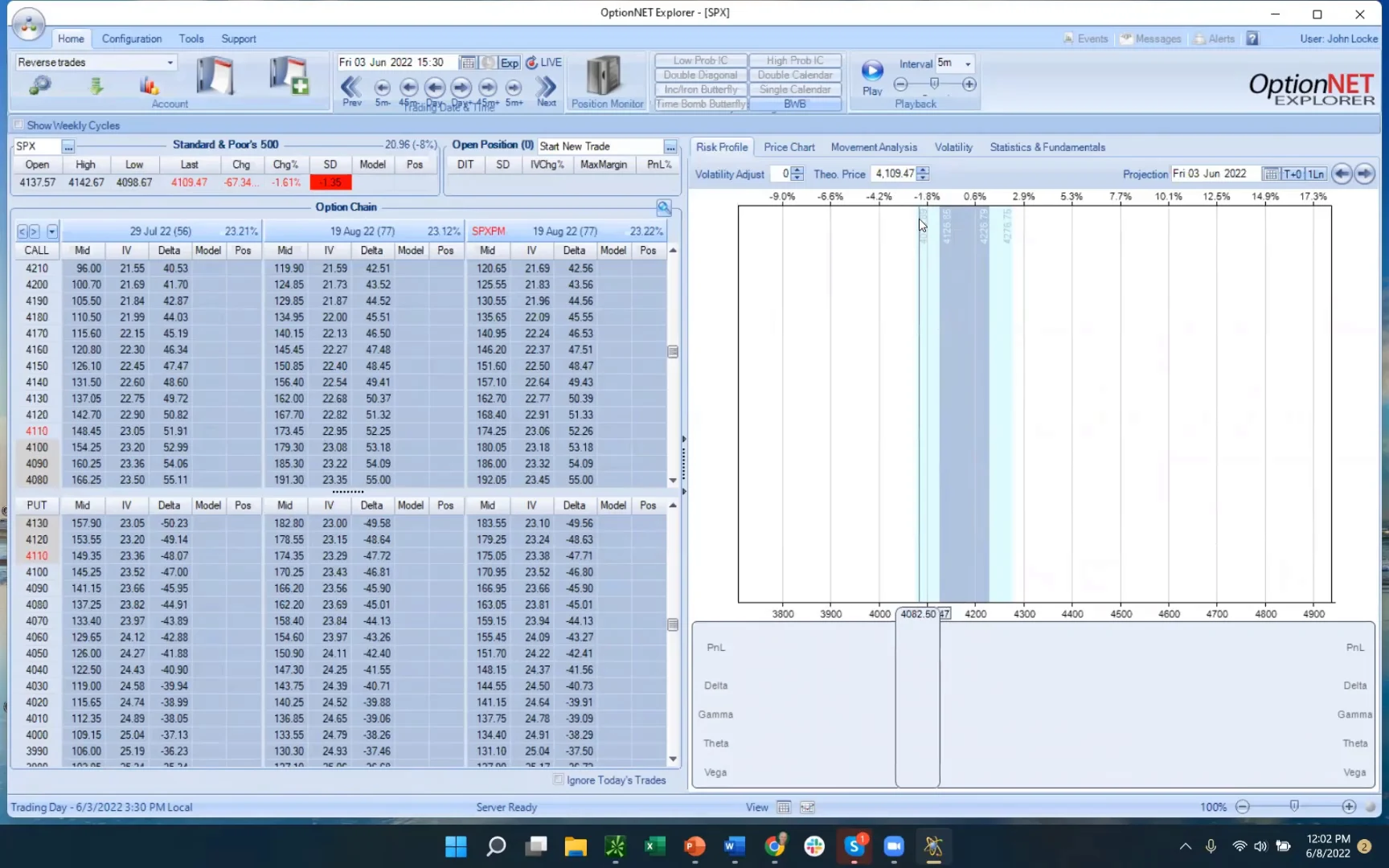Start playback with the Play button
This screenshot has height=868, width=1389.
pos(872,76)
